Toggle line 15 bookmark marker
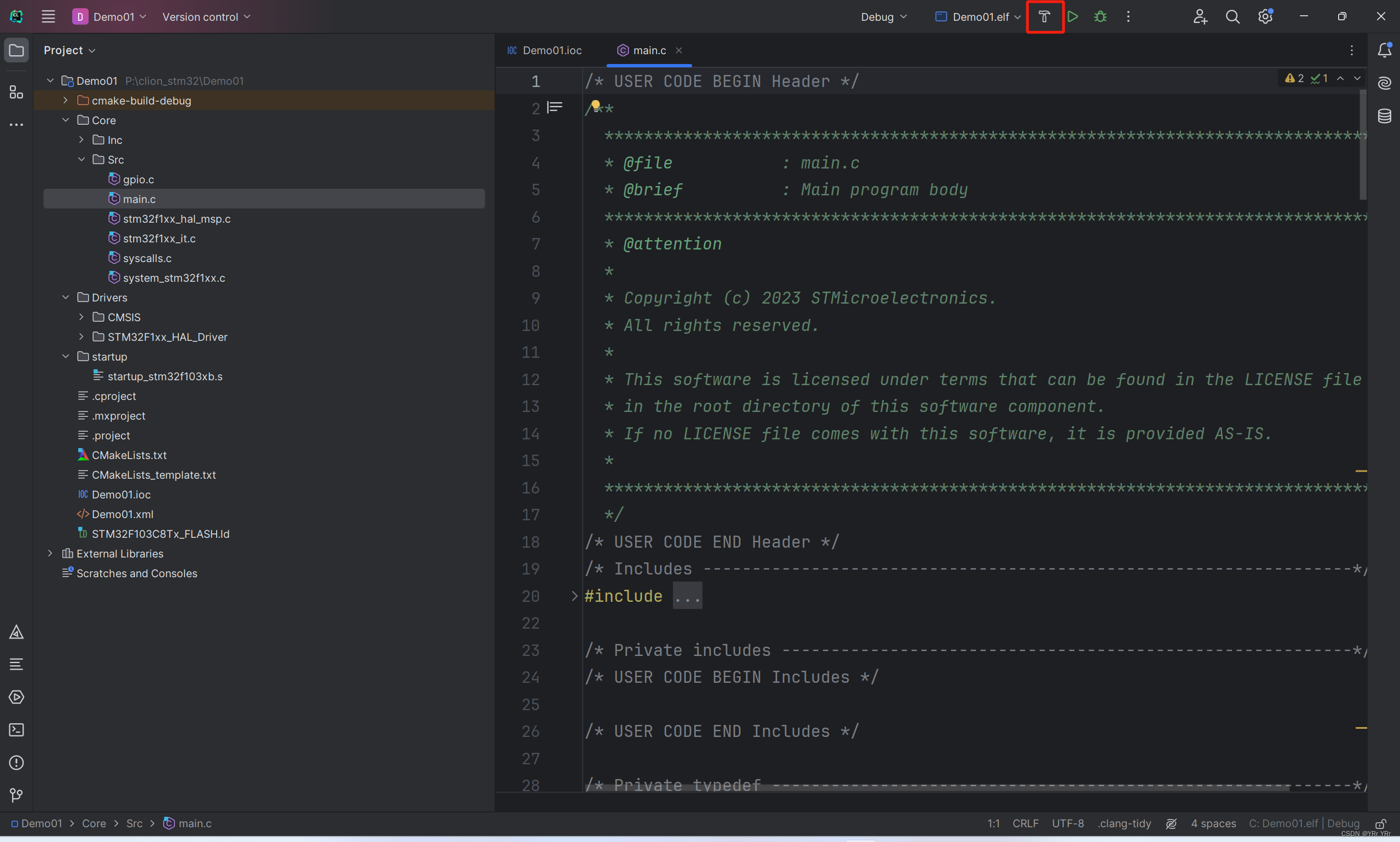 pyautogui.click(x=531, y=460)
